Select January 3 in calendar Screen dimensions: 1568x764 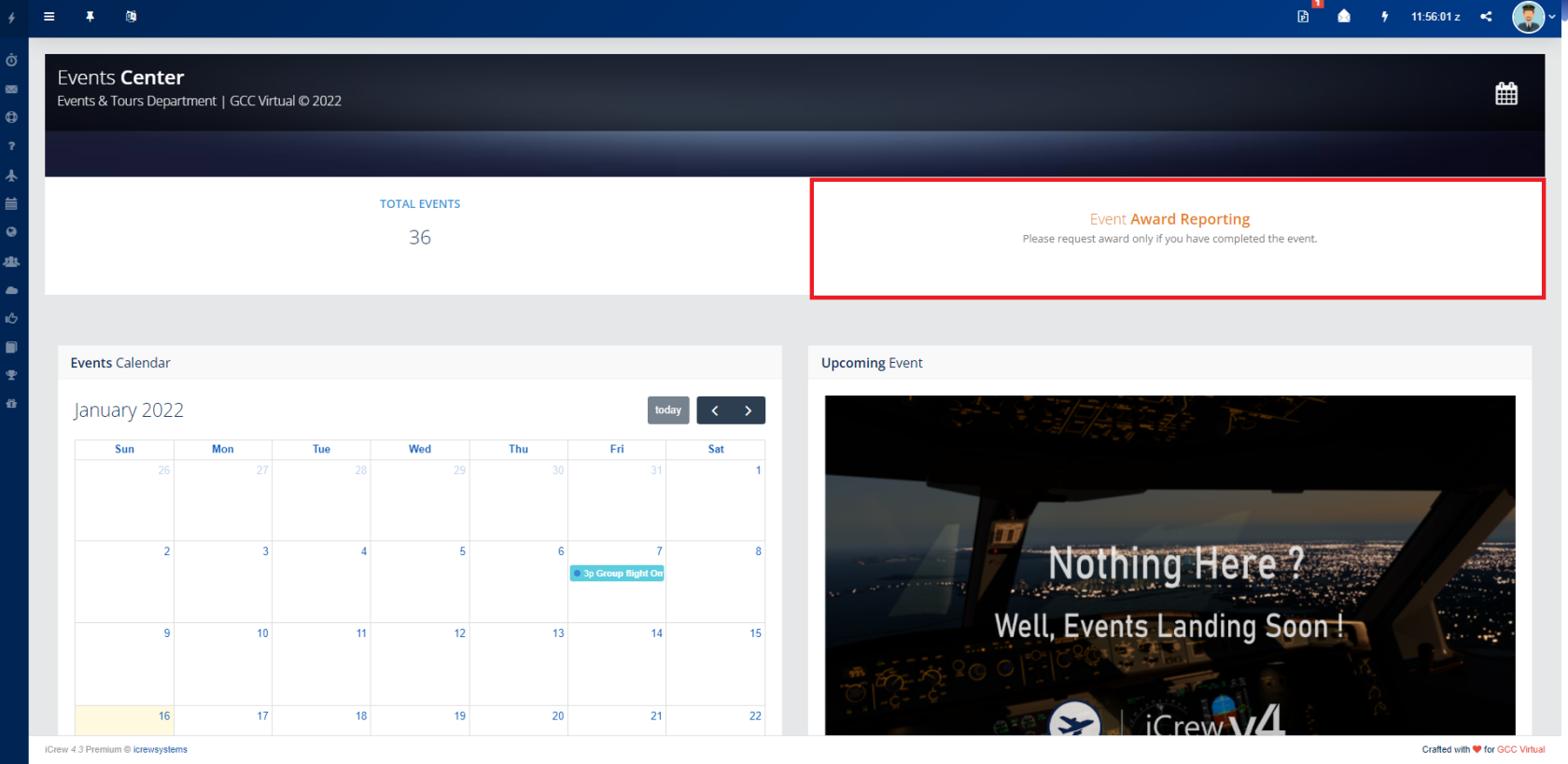coord(223,582)
